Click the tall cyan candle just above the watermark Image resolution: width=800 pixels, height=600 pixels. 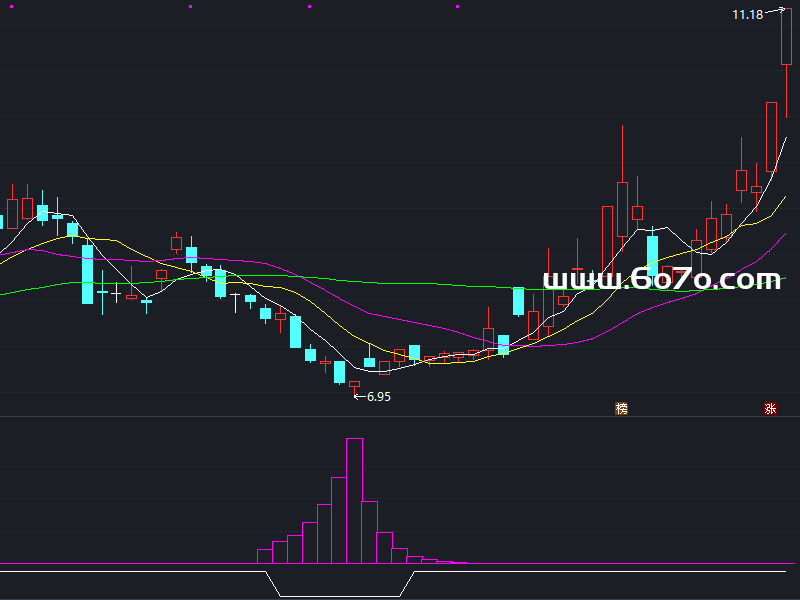[x=652, y=252]
